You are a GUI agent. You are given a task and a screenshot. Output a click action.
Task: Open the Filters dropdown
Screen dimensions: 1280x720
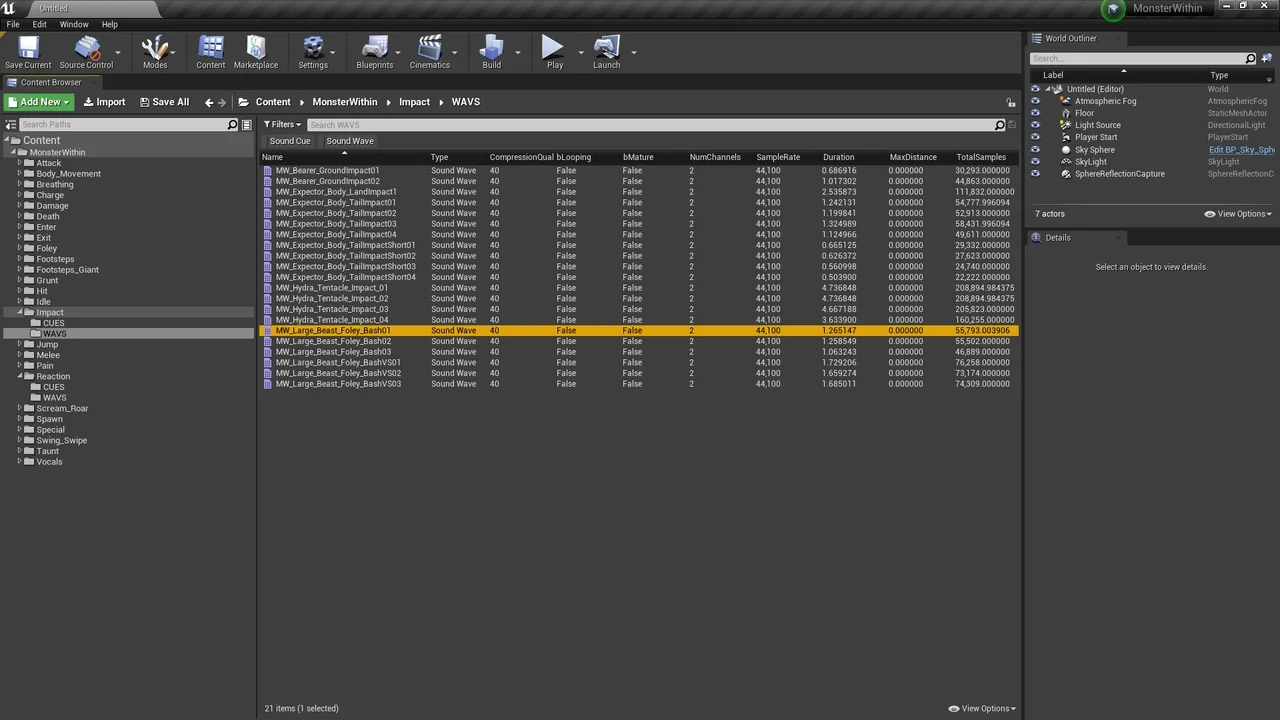coord(282,125)
